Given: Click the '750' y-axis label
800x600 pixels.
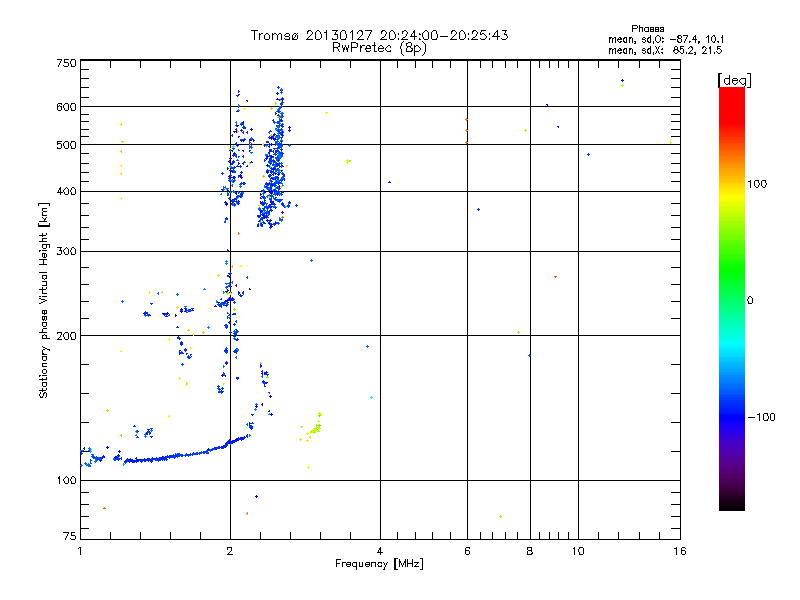Looking at the screenshot, I should click(x=66, y=63).
